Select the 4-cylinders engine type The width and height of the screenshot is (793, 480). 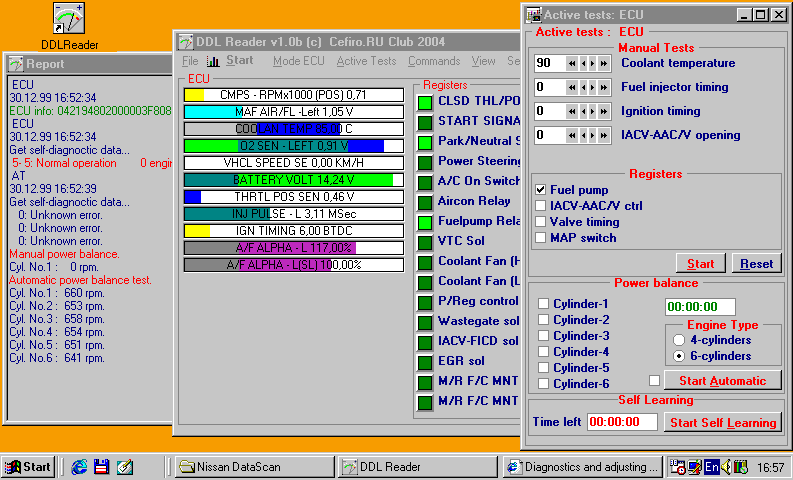tap(680, 340)
